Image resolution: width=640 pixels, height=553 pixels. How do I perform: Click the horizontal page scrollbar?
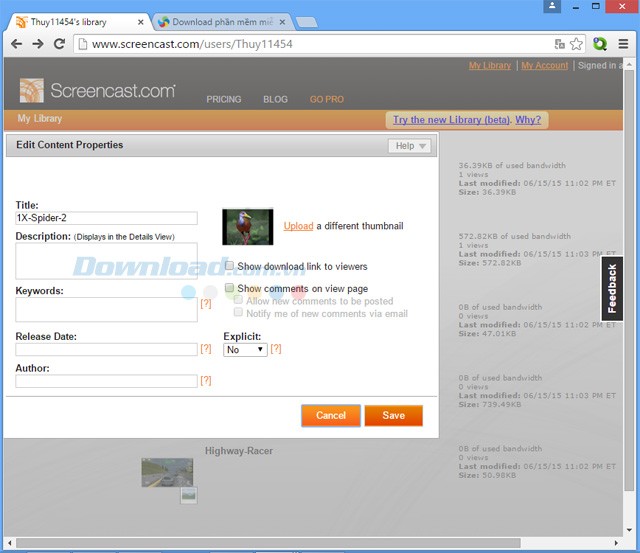tap(268, 543)
